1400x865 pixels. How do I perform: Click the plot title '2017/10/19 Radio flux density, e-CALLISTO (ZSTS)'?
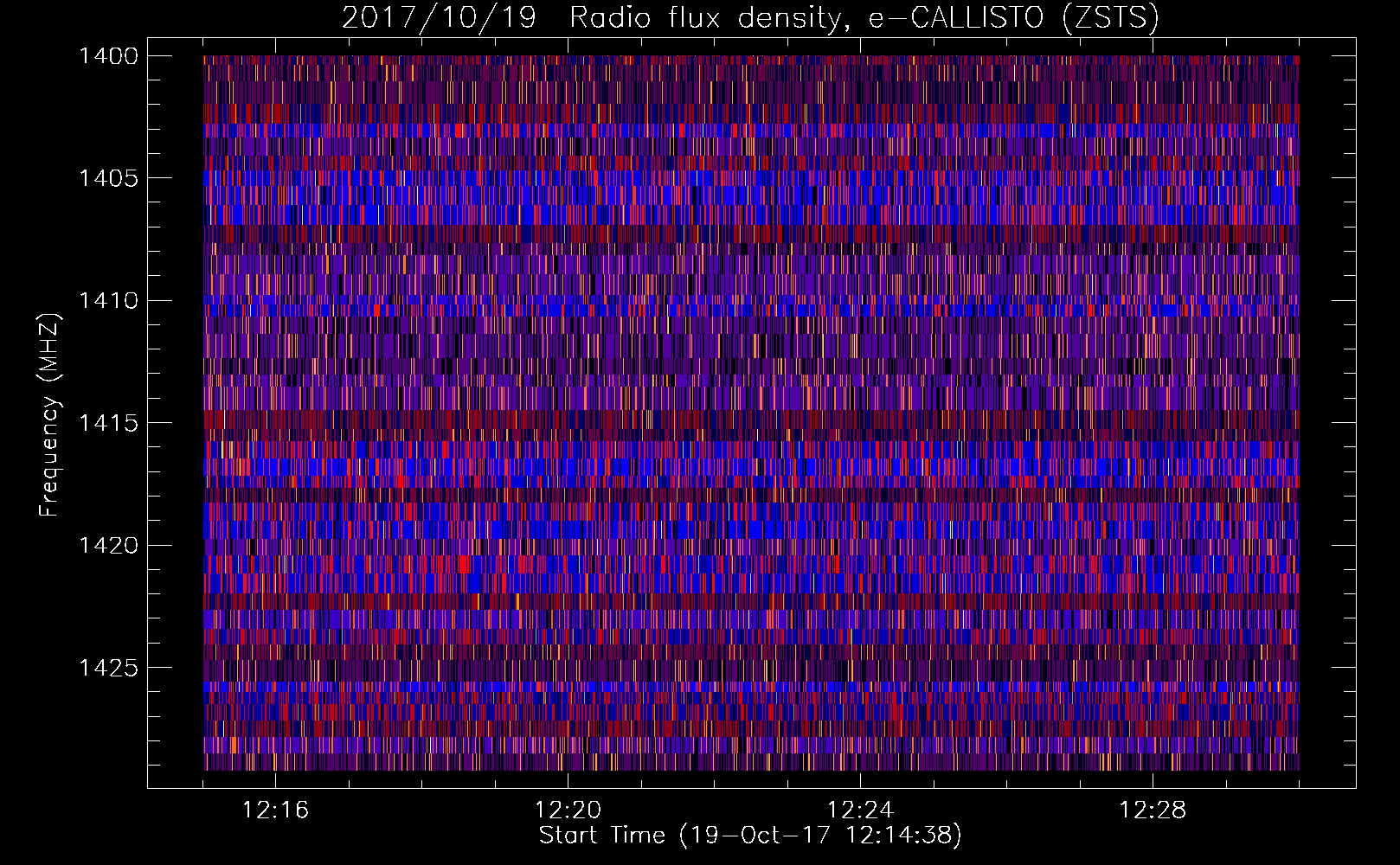[750, 18]
